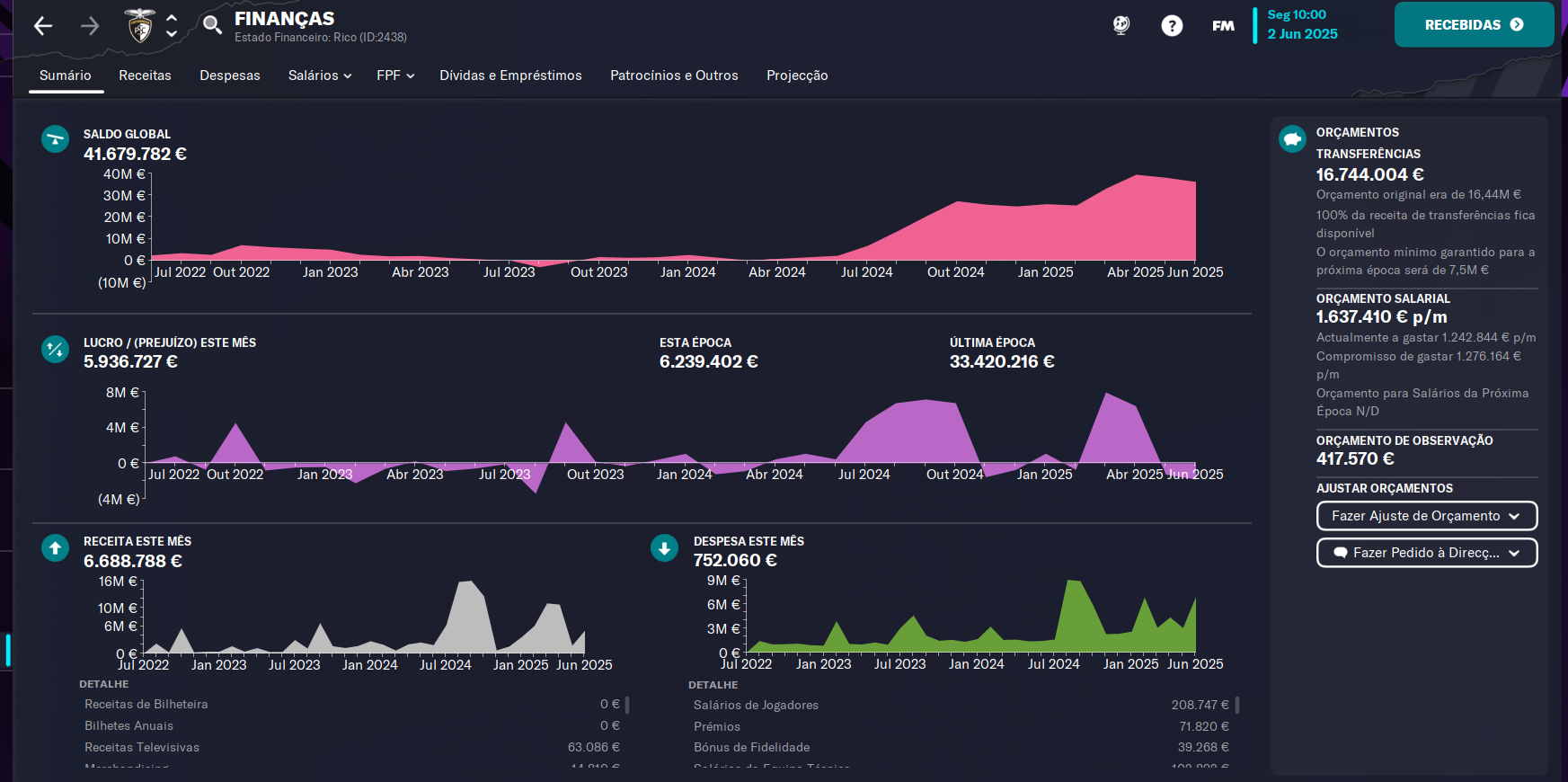Open search with the magnifier icon

click(x=212, y=24)
